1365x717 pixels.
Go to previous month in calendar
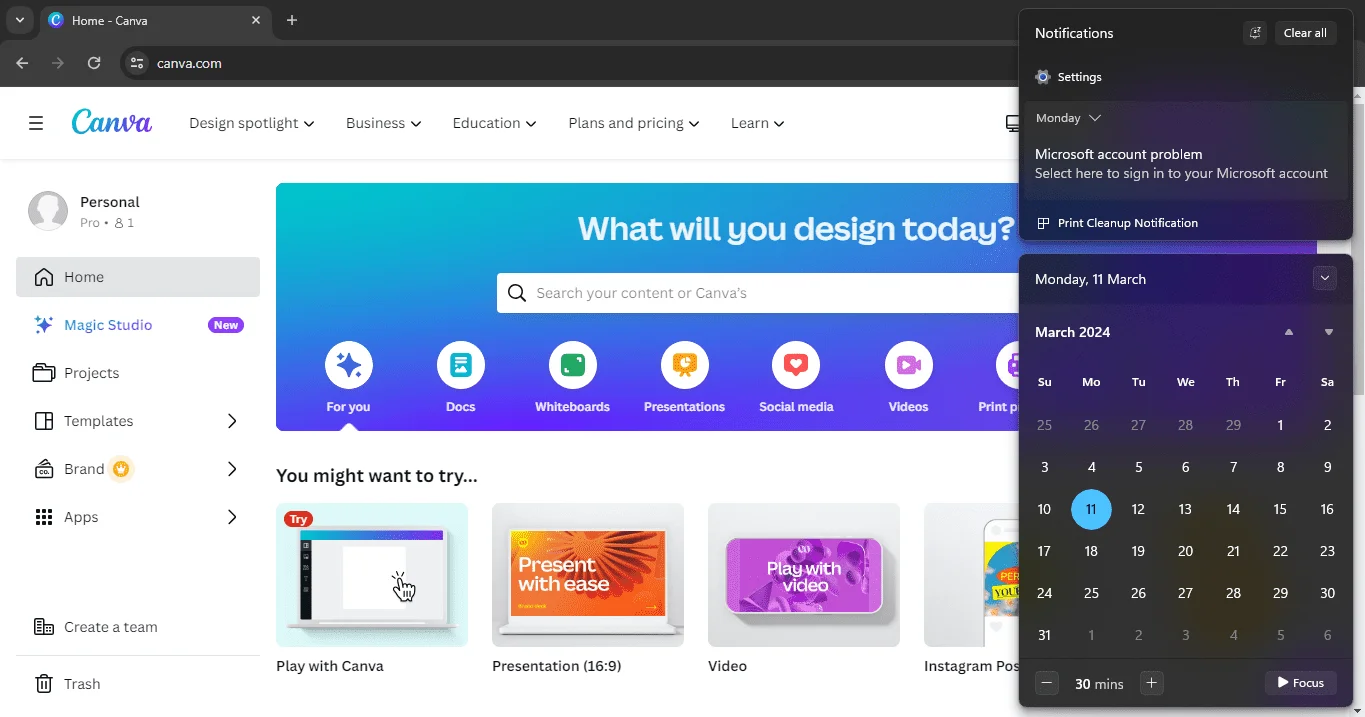[1289, 332]
